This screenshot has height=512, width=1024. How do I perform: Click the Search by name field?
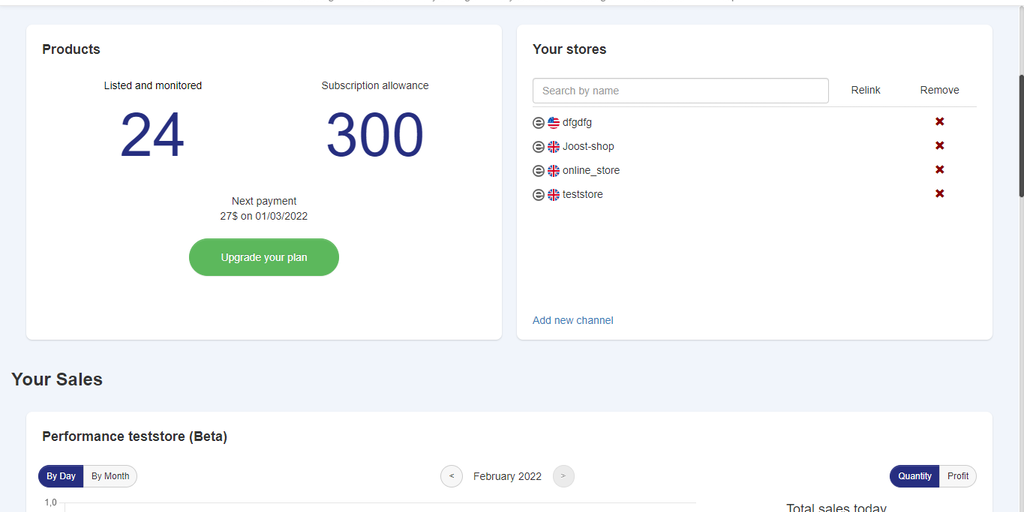680,91
